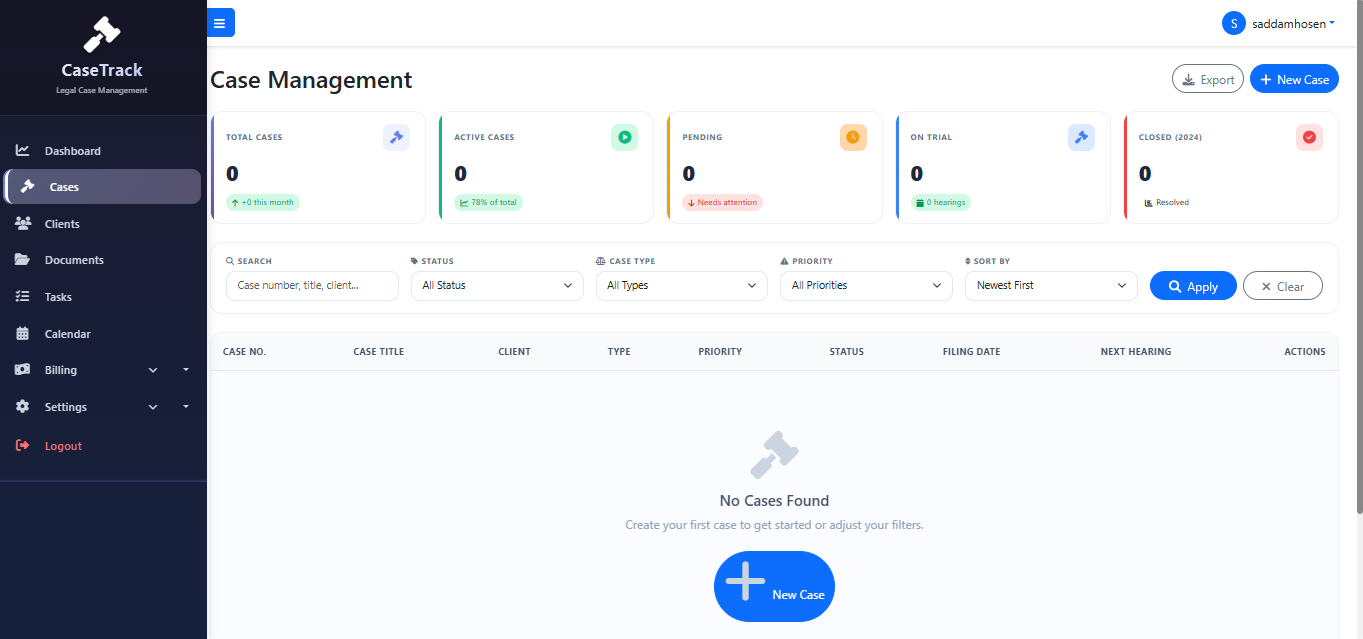Image resolution: width=1363 pixels, height=639 pixels.
Task: Open Clients in the sidebar menu
Action: [102, 224]
